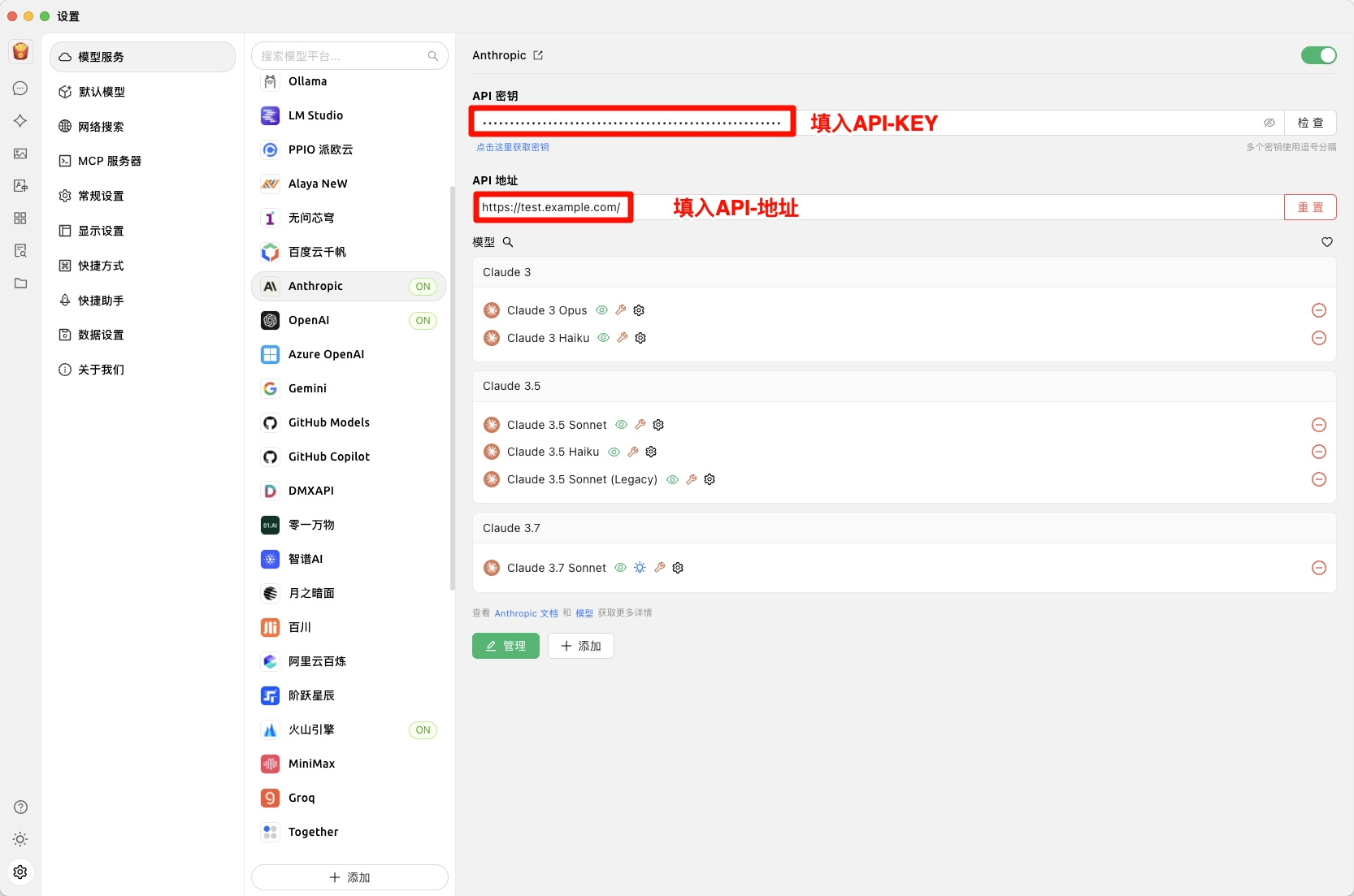Collapse the Claude 3 model group
The height and width of the screenshot is (896, 1354).
pos(904,272)
